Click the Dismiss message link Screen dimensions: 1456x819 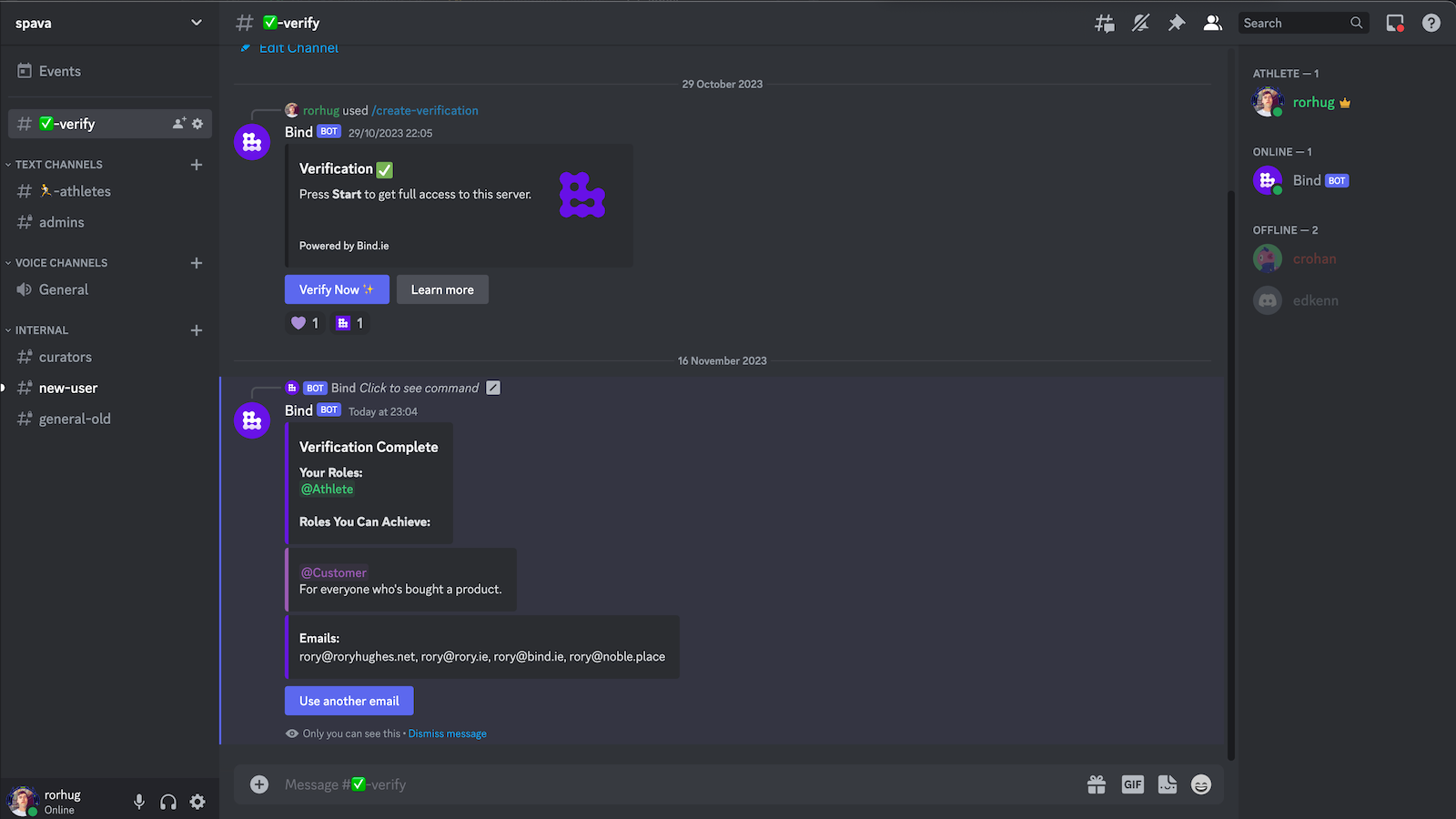click(x=448, y=733)
